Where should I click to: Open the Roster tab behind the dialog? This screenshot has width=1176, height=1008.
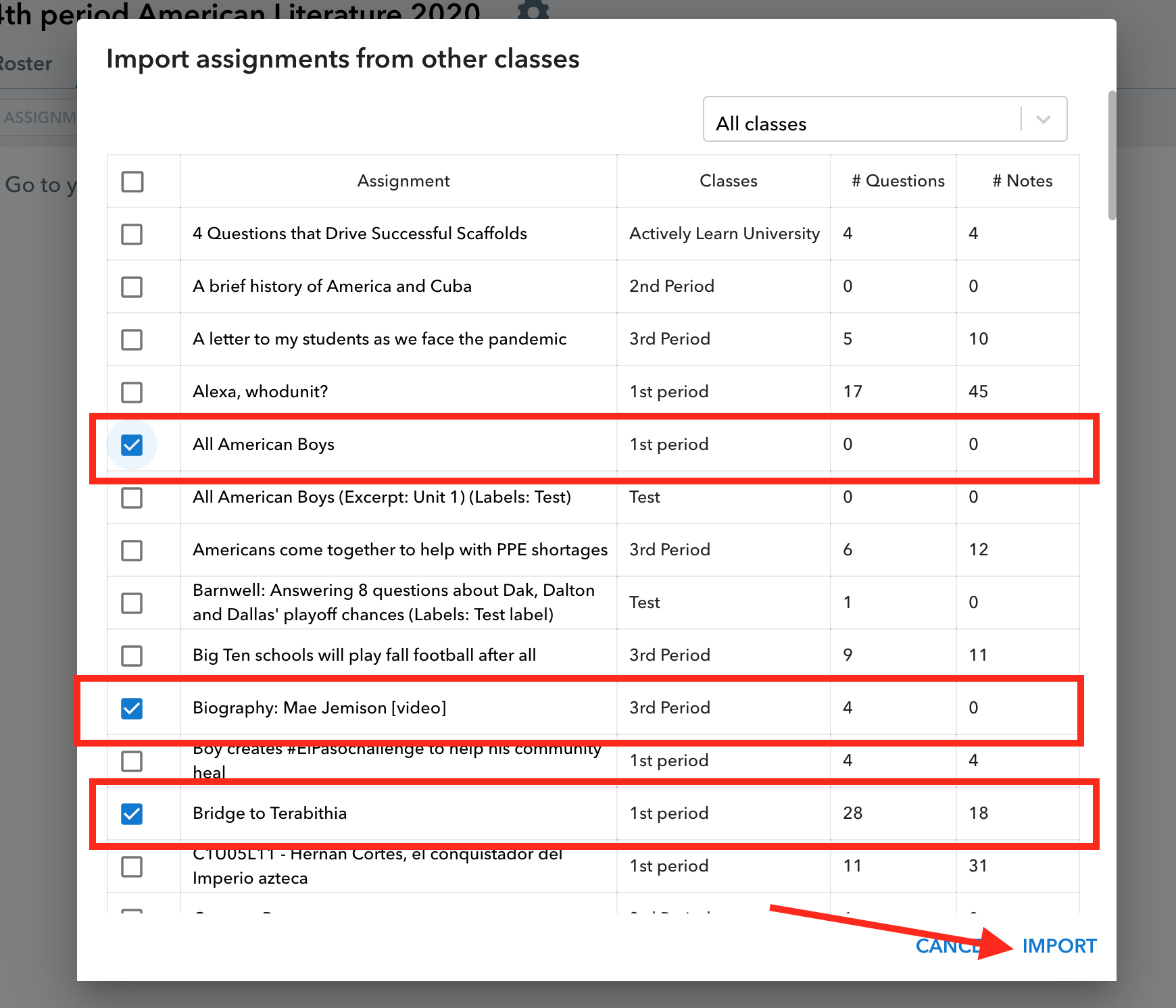tap(26, 64)
